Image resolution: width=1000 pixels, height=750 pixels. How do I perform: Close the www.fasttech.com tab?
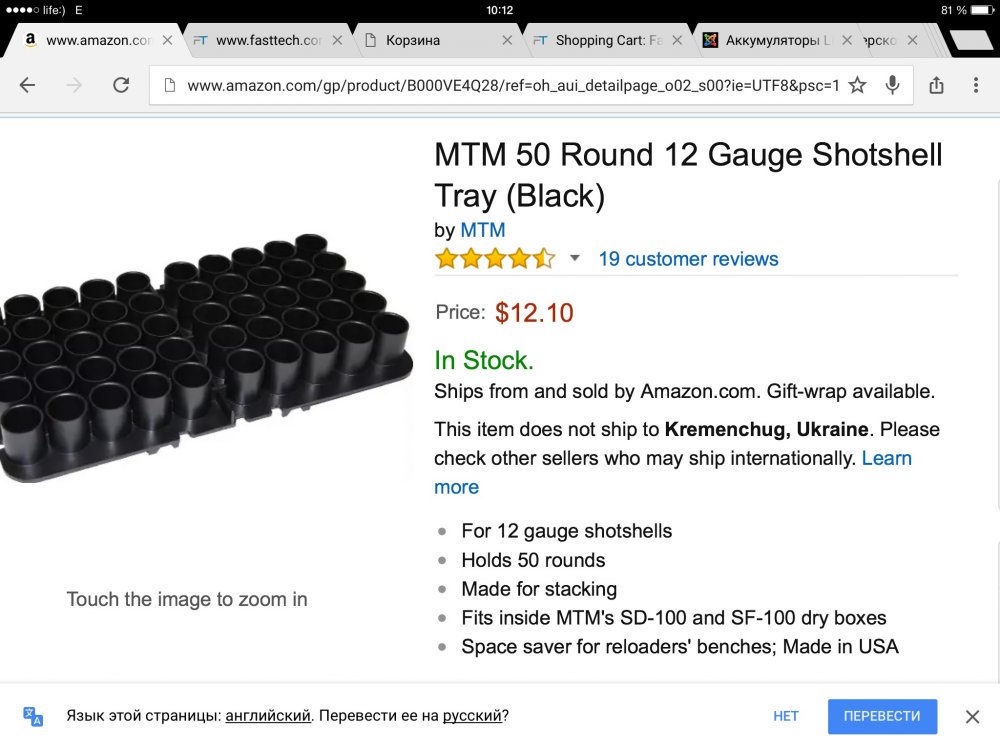click(337, 41)
